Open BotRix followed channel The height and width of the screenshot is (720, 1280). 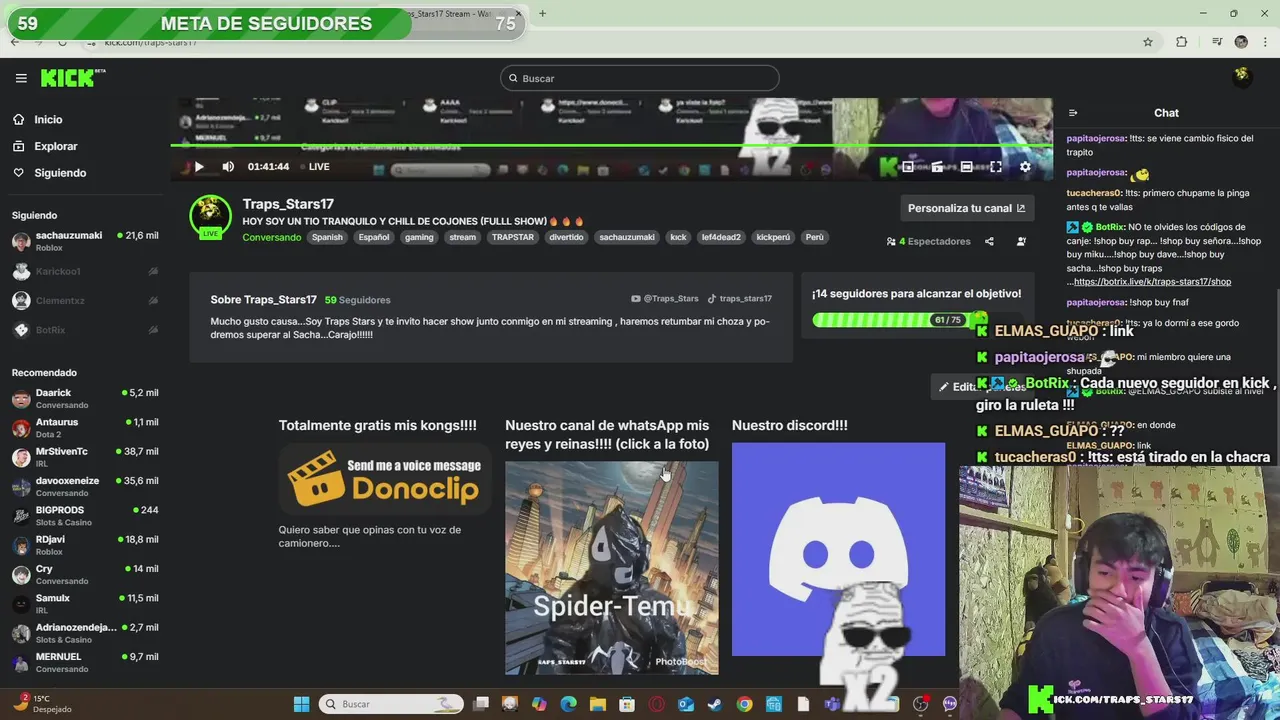85,330
